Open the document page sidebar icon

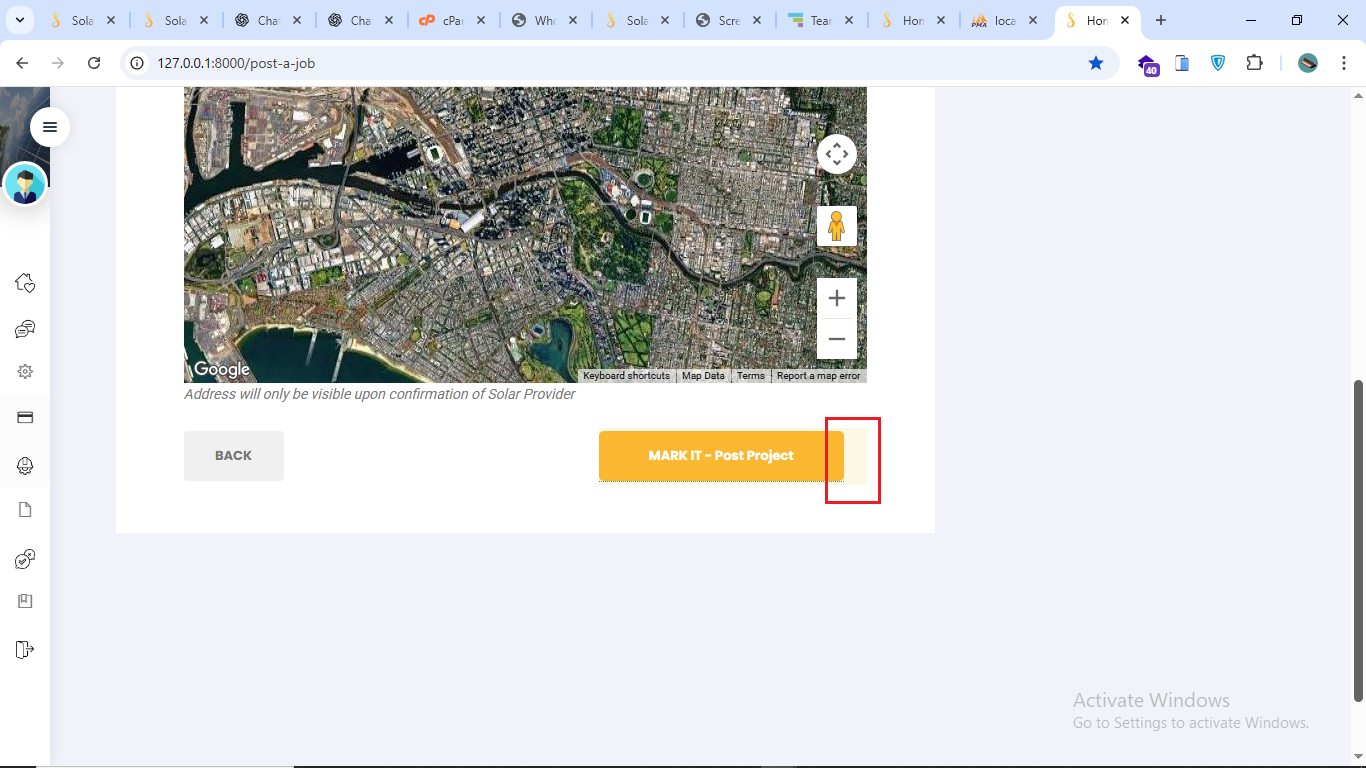[x=25, y=510]
